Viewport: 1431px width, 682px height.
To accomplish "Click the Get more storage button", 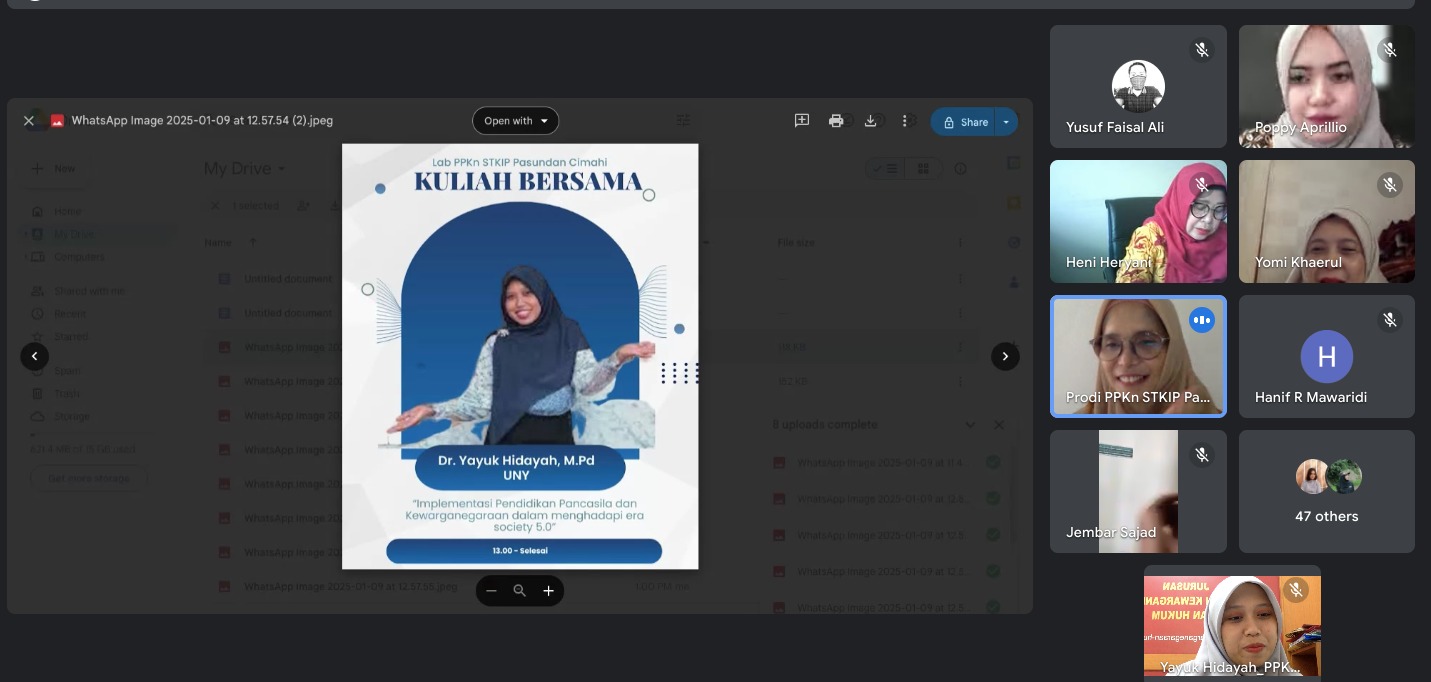I will tap(90, 479).
